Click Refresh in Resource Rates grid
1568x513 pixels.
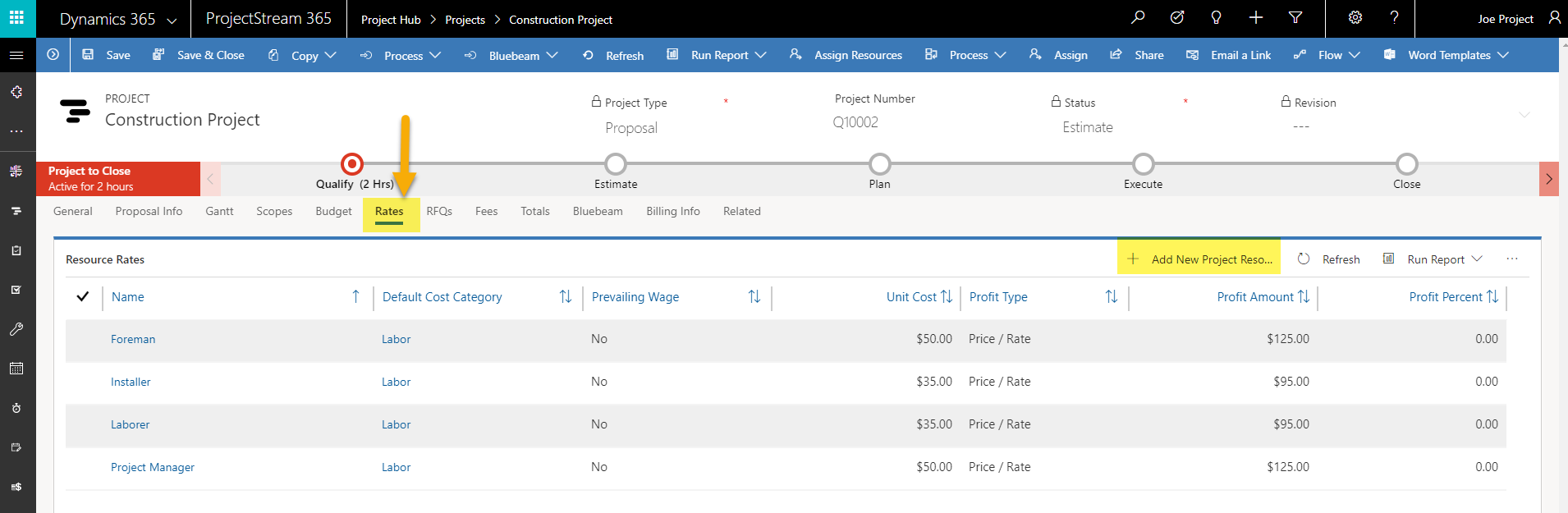(x=1328, y=259)
